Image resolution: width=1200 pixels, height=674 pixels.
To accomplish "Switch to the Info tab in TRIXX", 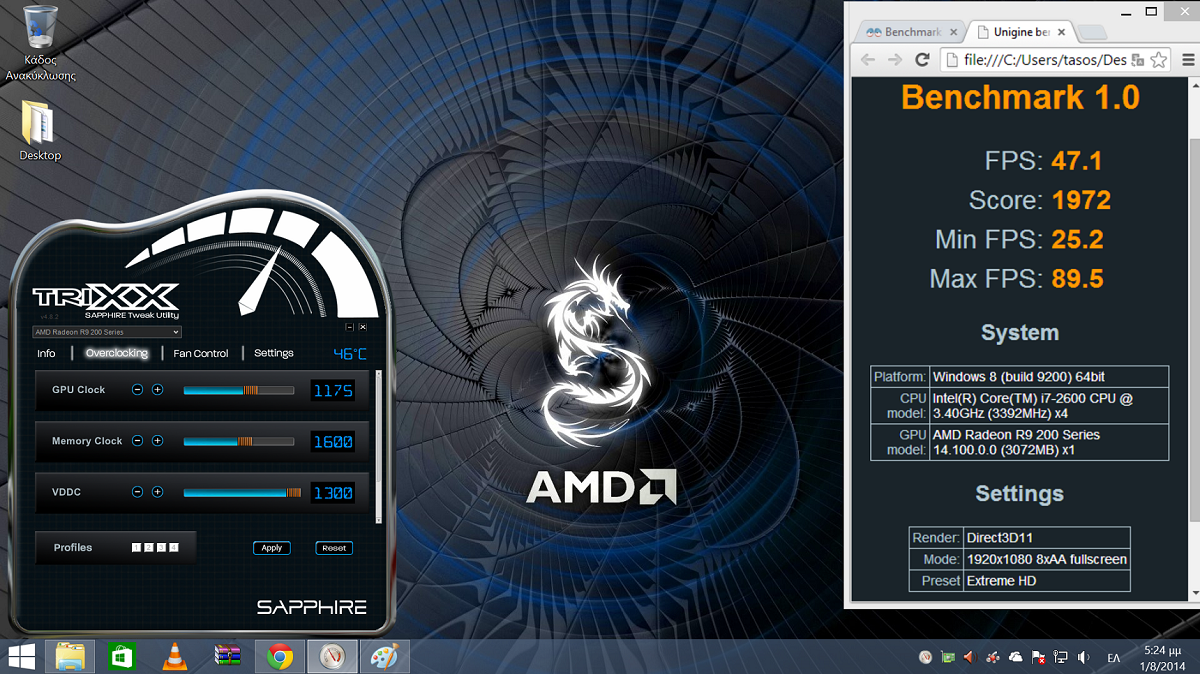I will 46,353.
